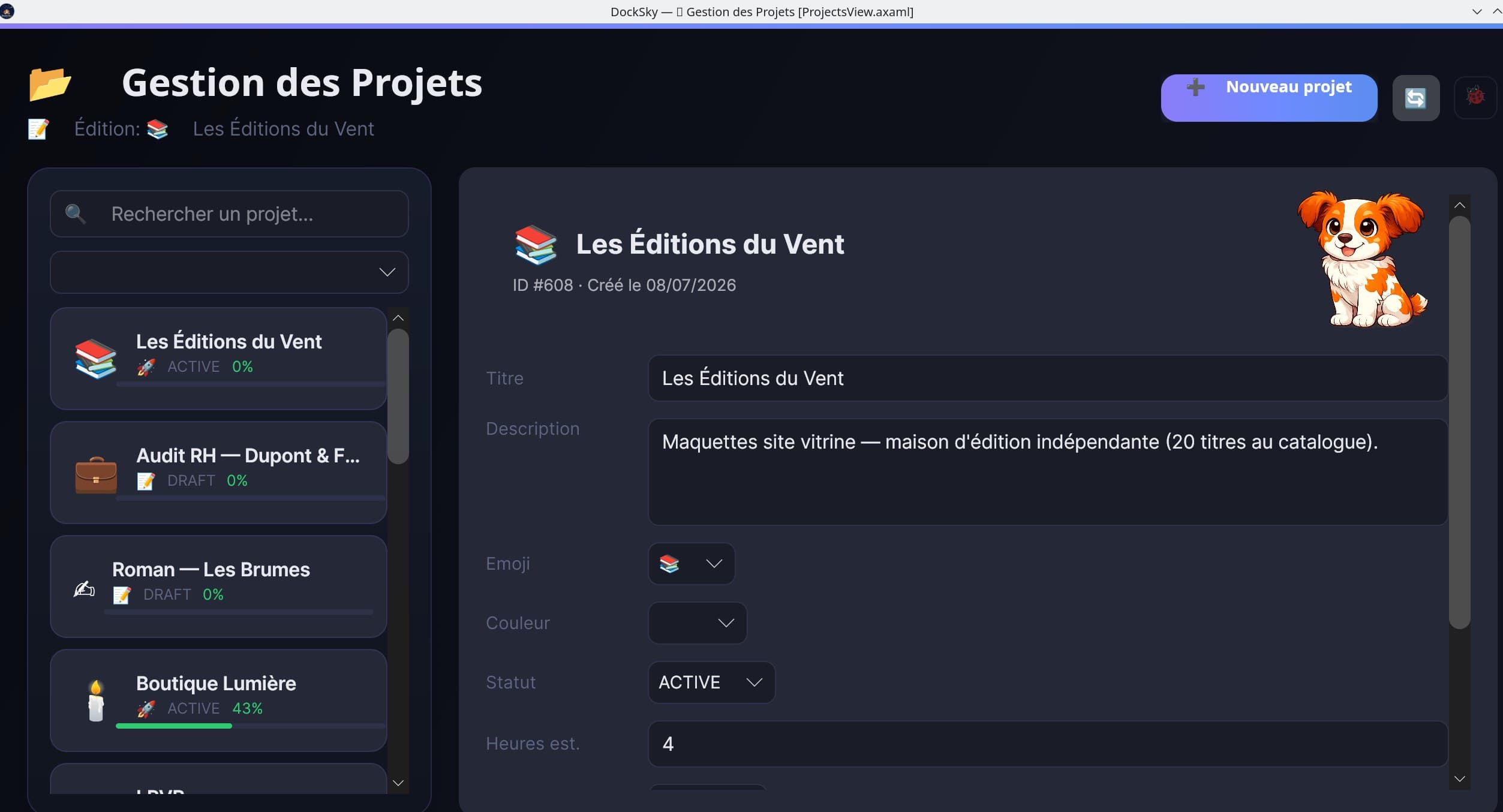This screenshot has height=812, width=1503.
Task: Click the Boutique Lumière 43% progress bar
Action: pos(251,726)
